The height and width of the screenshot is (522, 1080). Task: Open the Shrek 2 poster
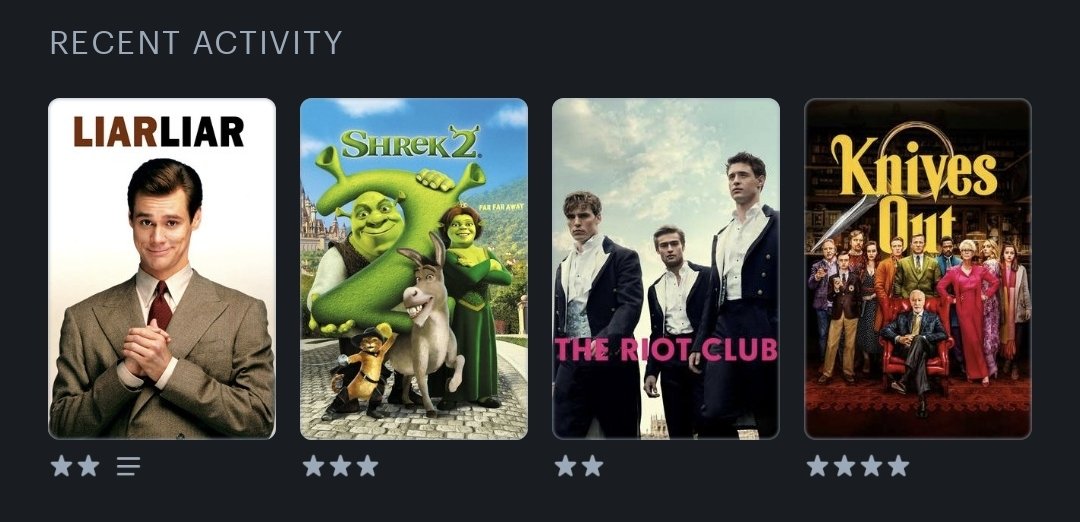point(414,269)
